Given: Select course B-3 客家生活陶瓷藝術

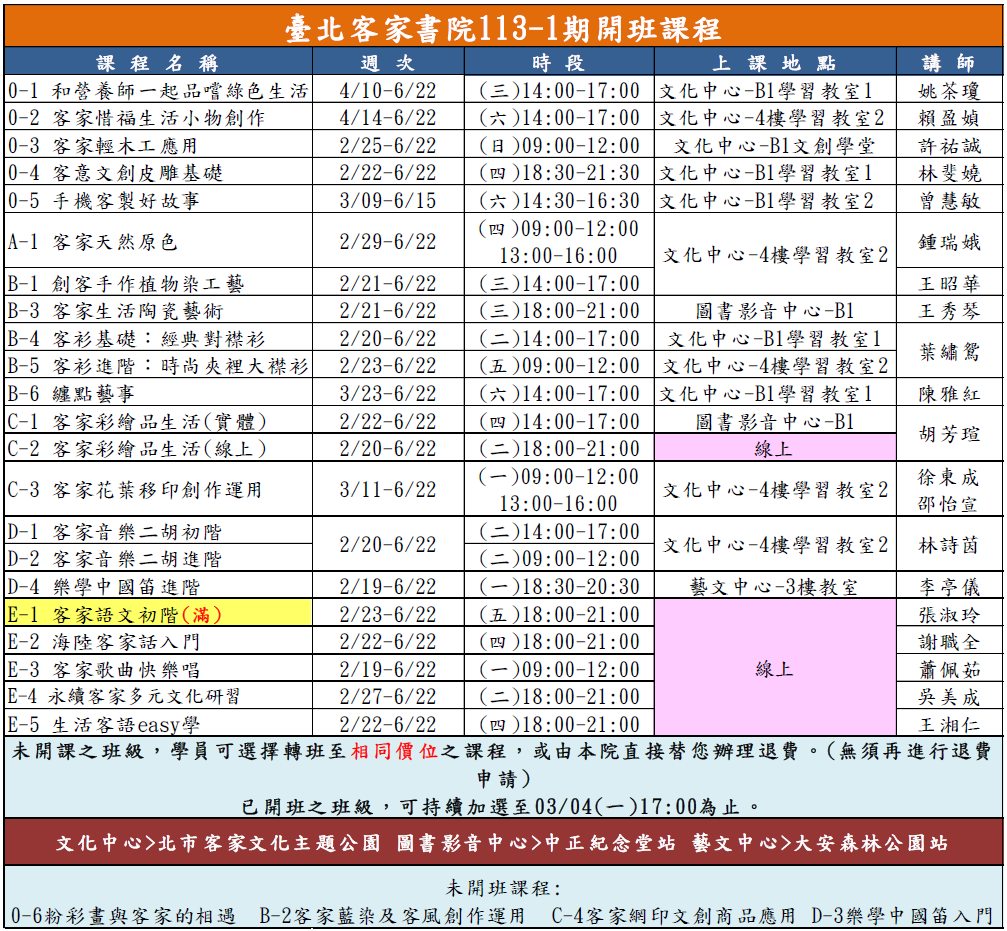Looking at the screenshot, I should pos(116,311).
